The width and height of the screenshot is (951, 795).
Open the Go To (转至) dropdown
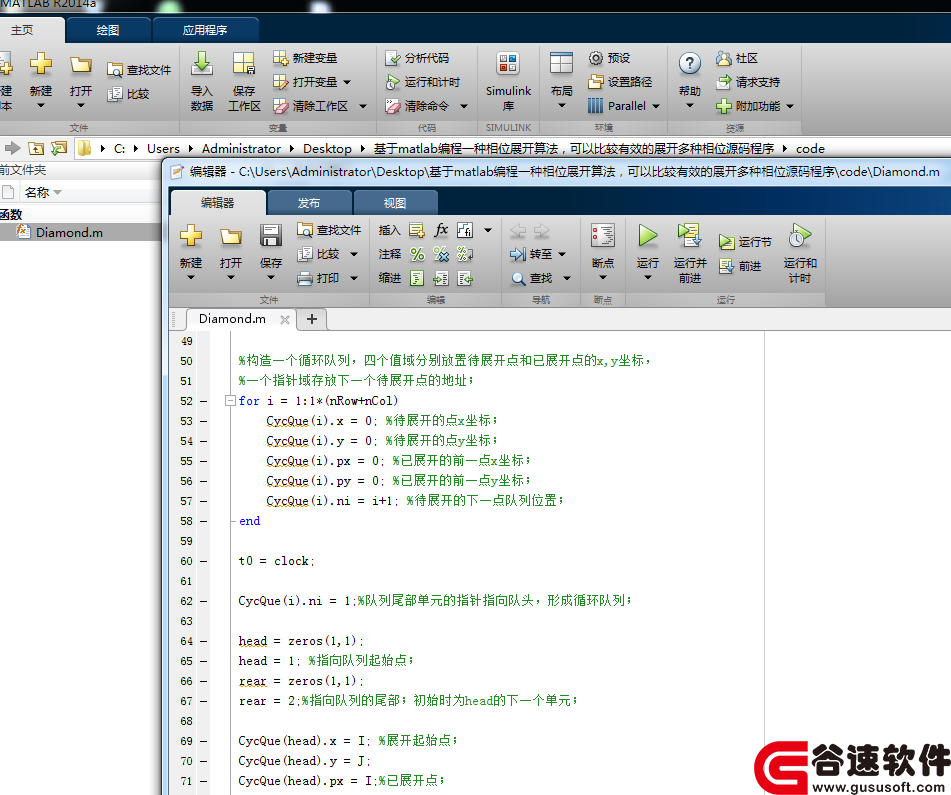(x=562, y=254)
